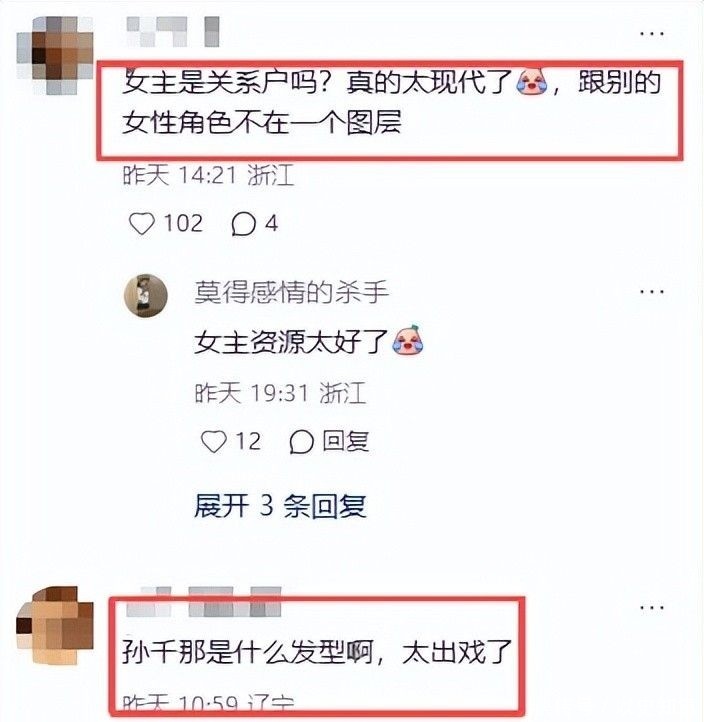Click the emoji after 女主资源太好了
The image size is (704, 722).
click(408, 340)
